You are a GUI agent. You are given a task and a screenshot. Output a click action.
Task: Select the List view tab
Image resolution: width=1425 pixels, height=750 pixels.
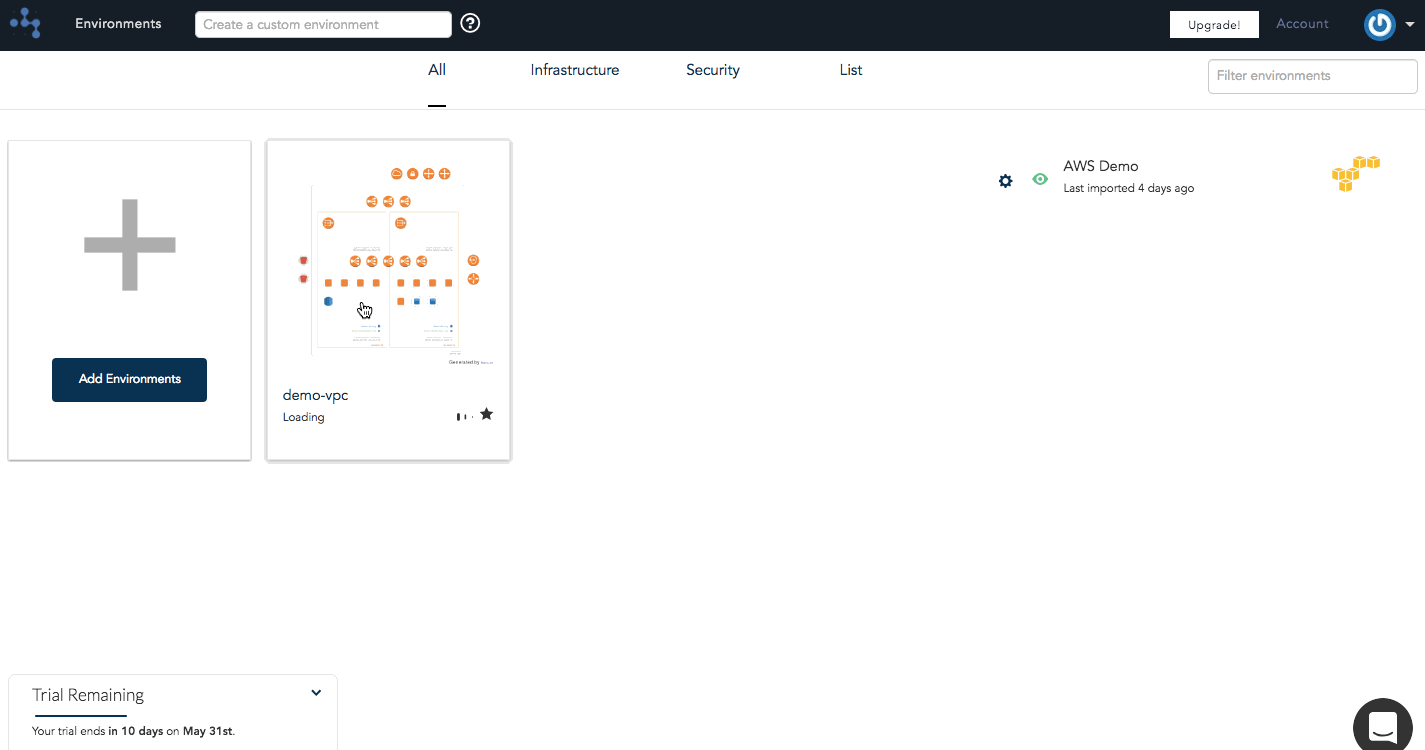coord(850,70)
